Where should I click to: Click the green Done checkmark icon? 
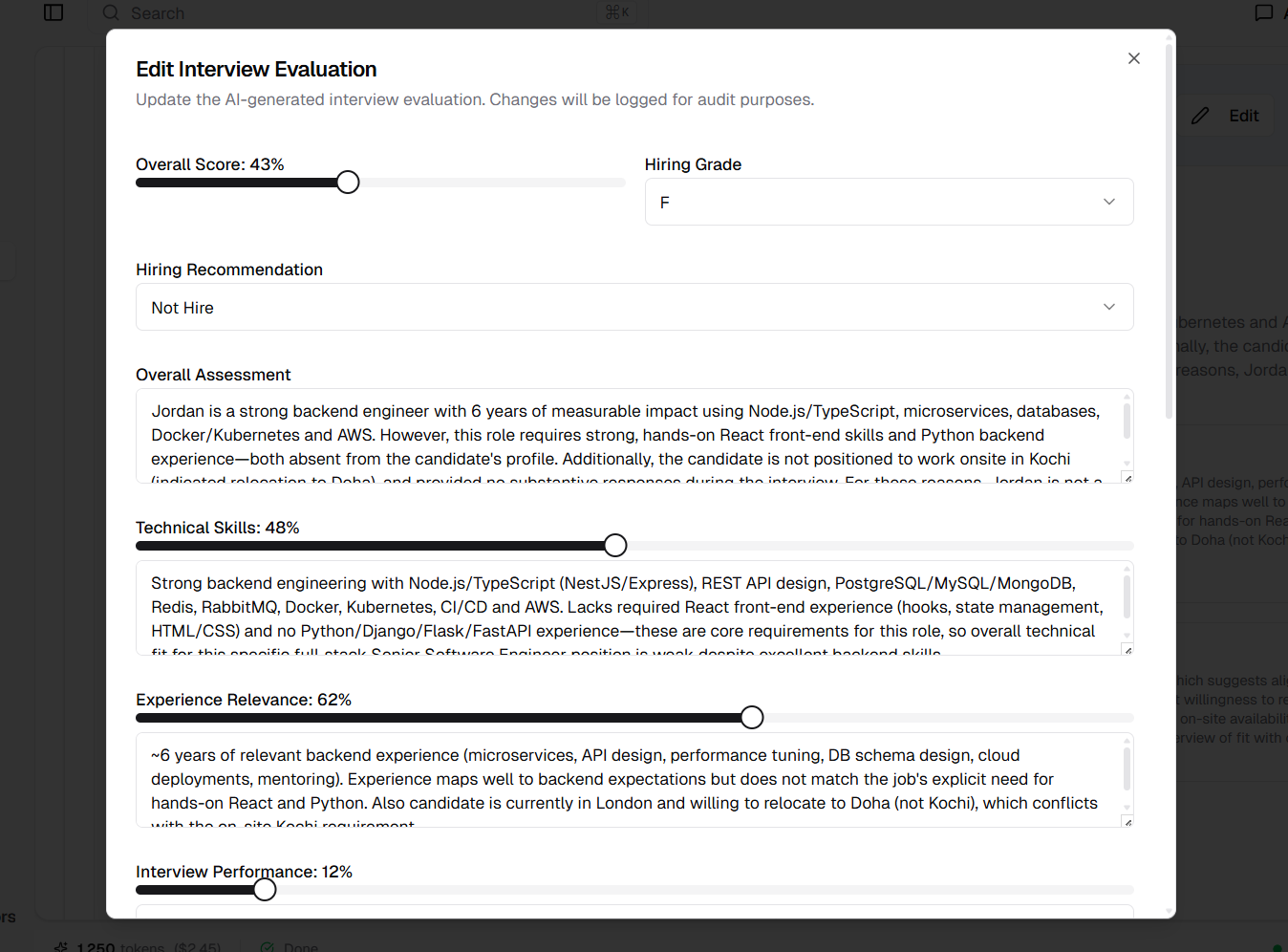tap(267, 947)
